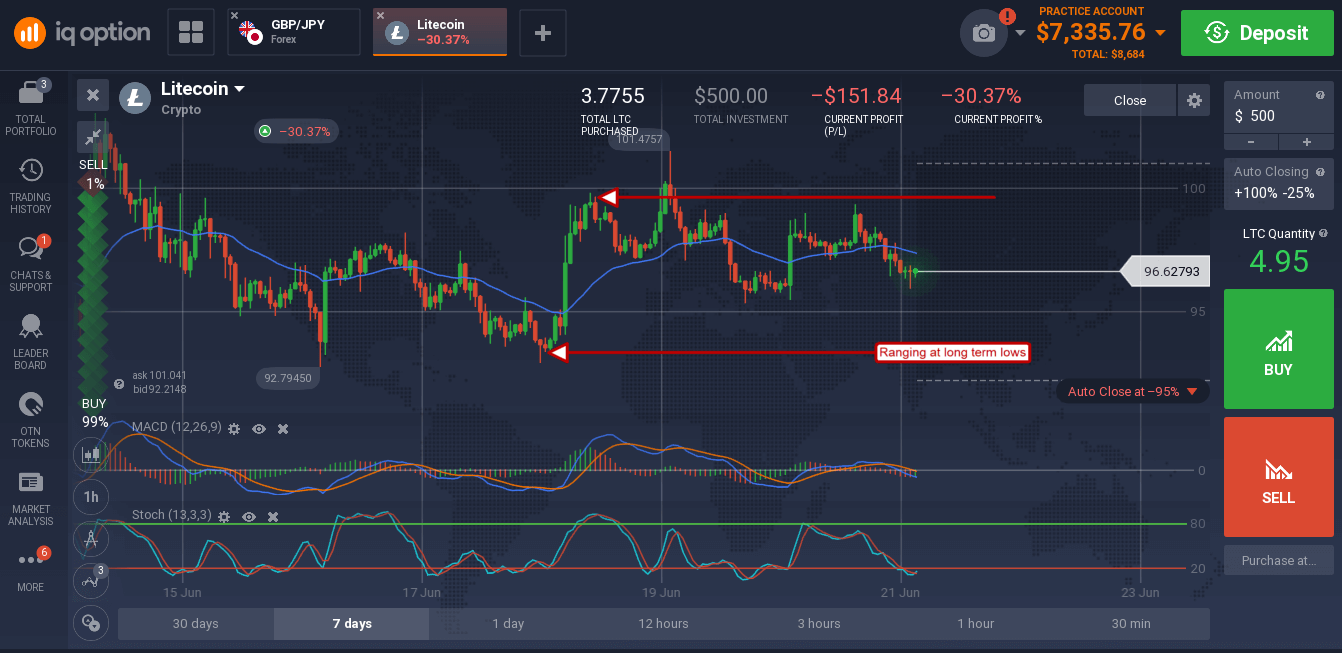
Task: Toggle MACD indicator visibility eye
Action: [x=259, y=428]
